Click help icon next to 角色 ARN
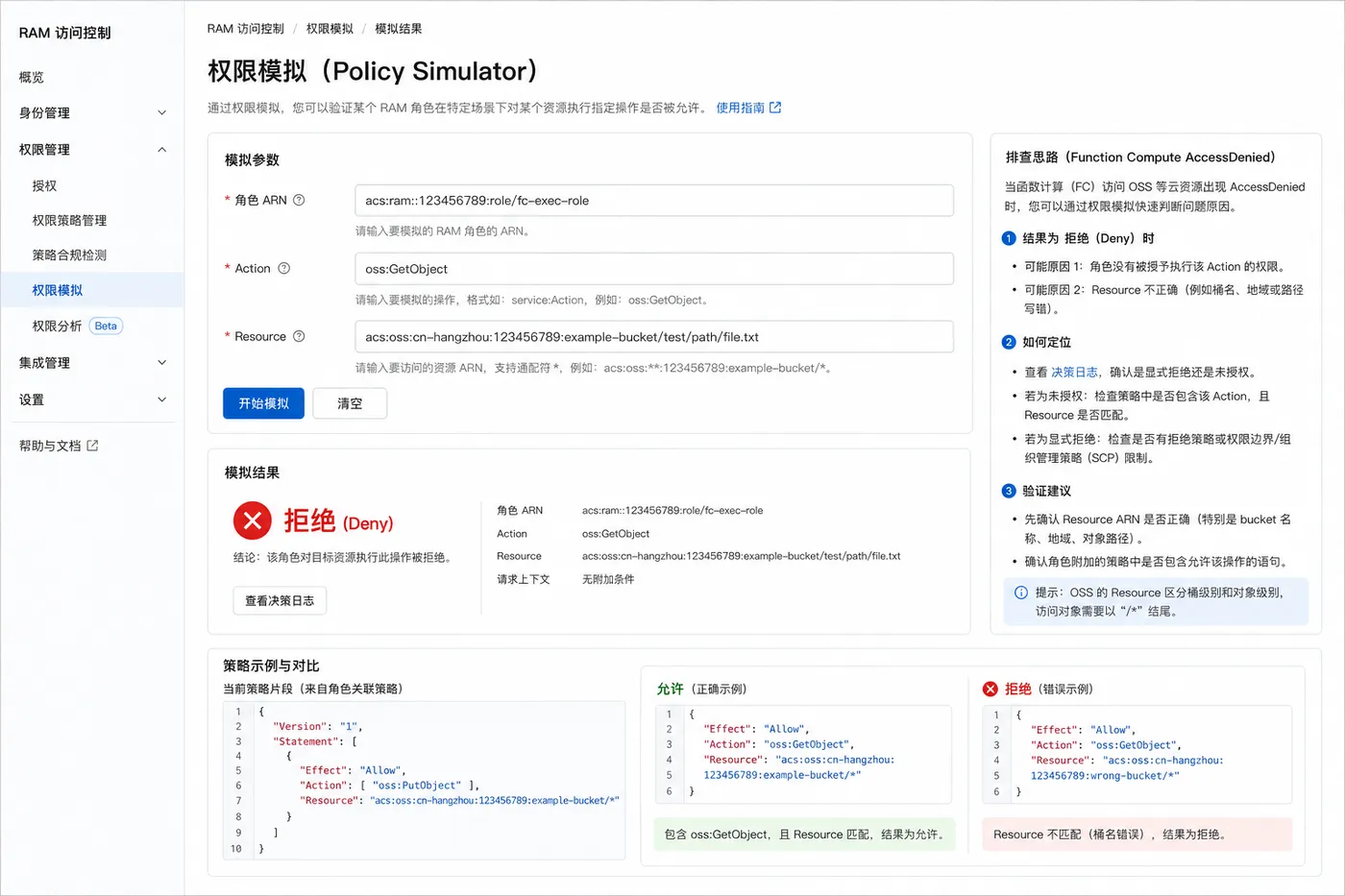The image size is (1345, 896). (x=299, y=200)
